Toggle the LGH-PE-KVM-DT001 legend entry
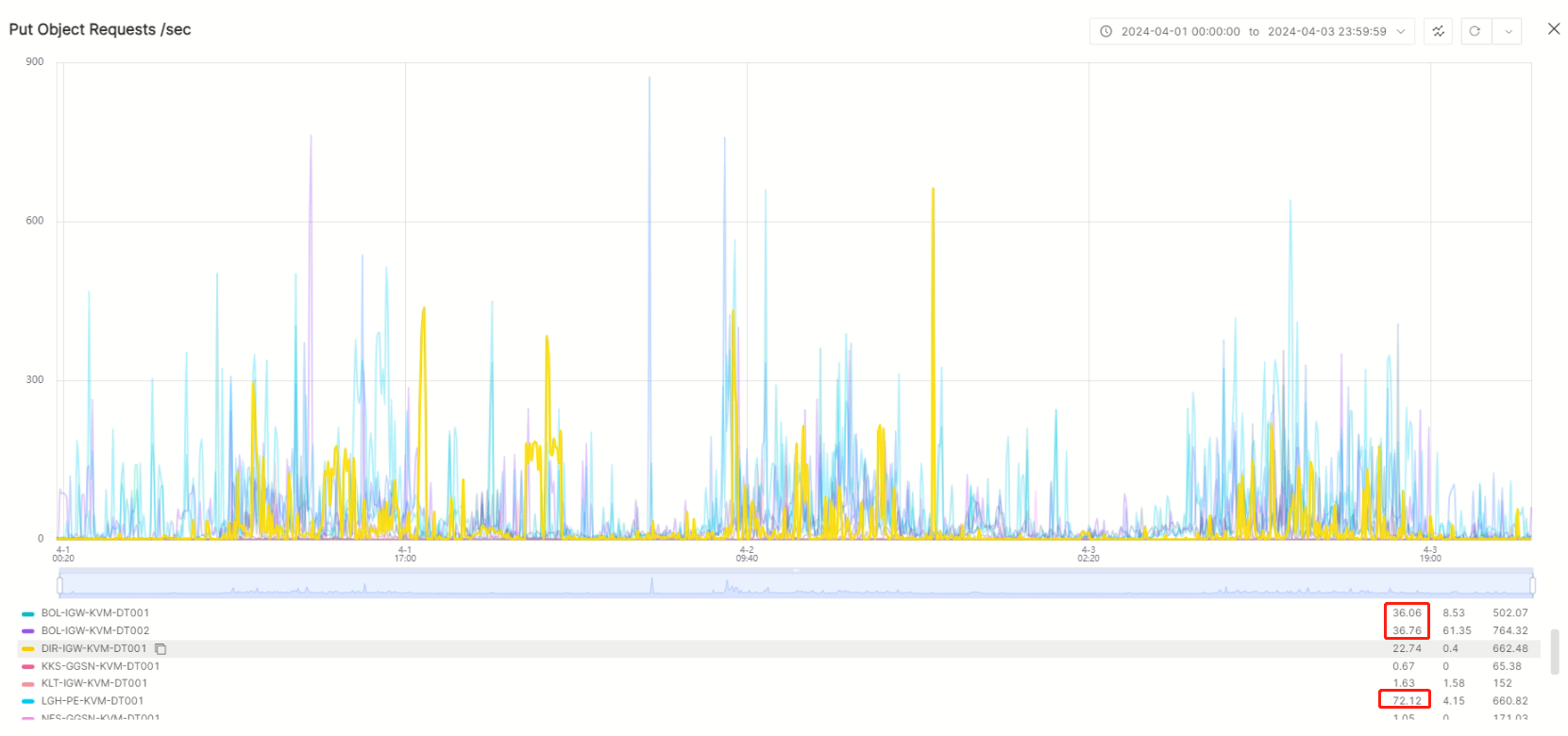Viewport: 1568px width, 736px height. point(92,701)
